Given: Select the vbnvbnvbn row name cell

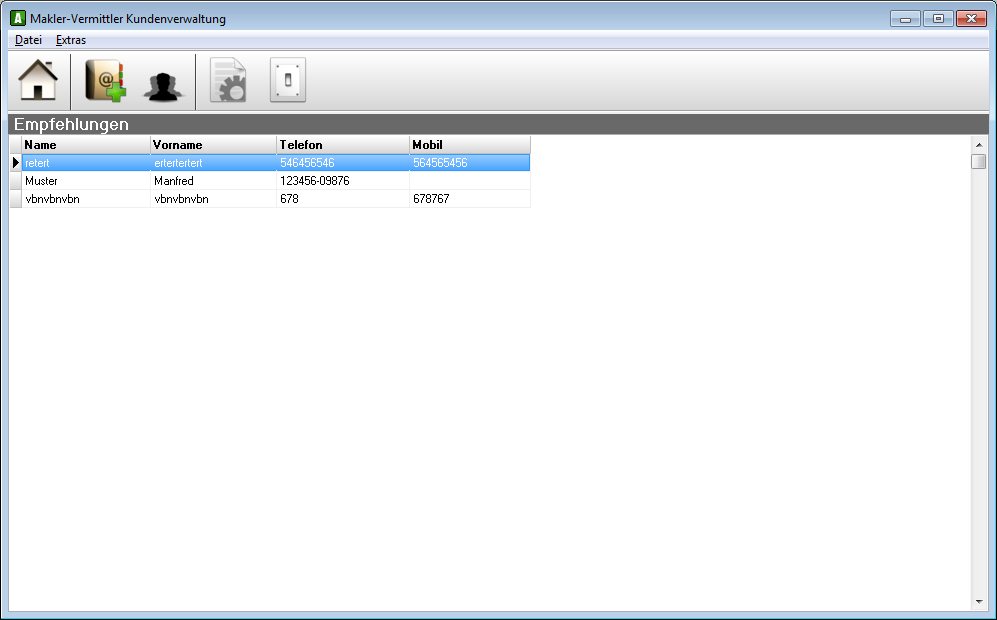Looking at the screenshot, I should click(x=86, y=199).
